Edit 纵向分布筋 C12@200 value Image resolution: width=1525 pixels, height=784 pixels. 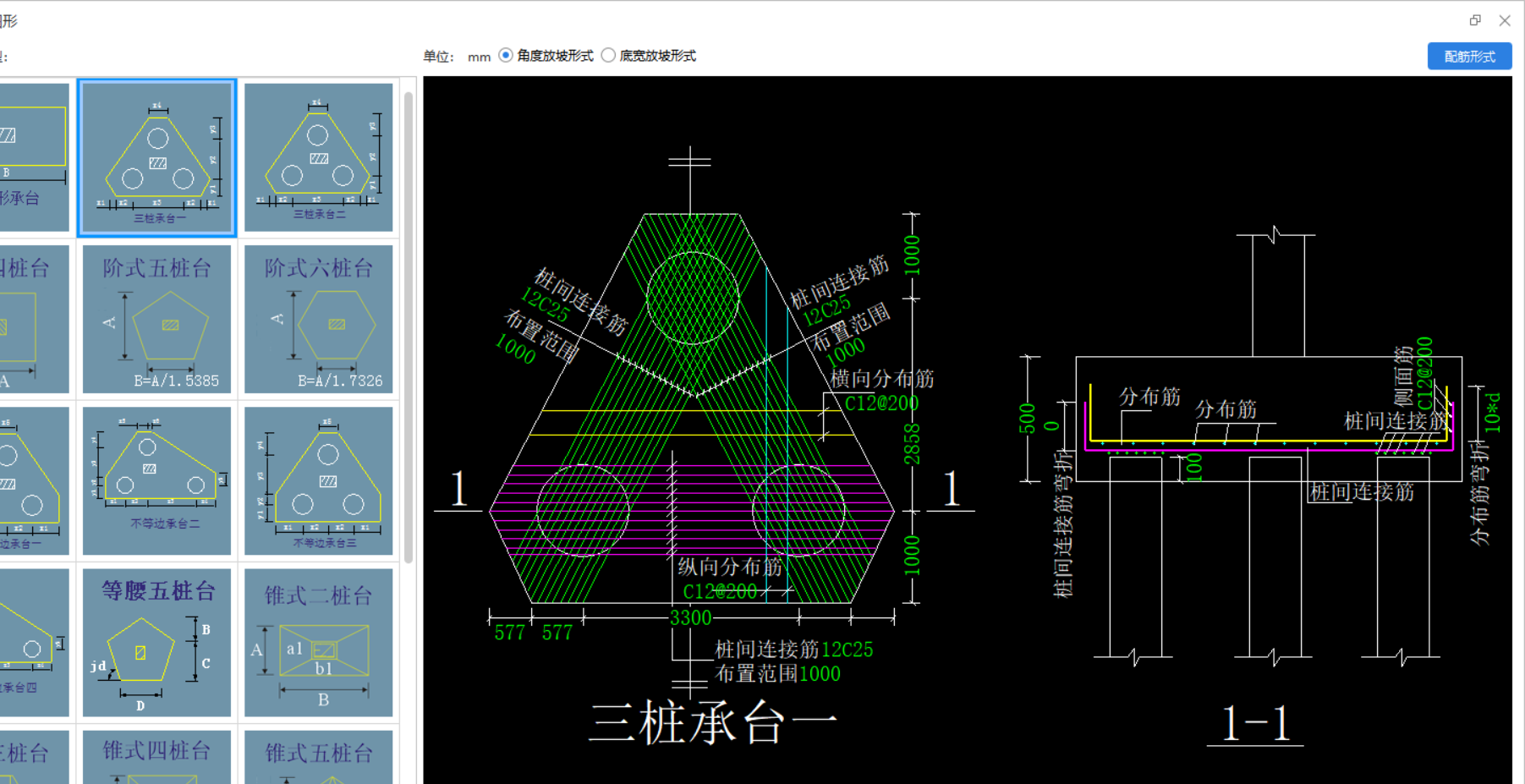[x=720, y=591]
